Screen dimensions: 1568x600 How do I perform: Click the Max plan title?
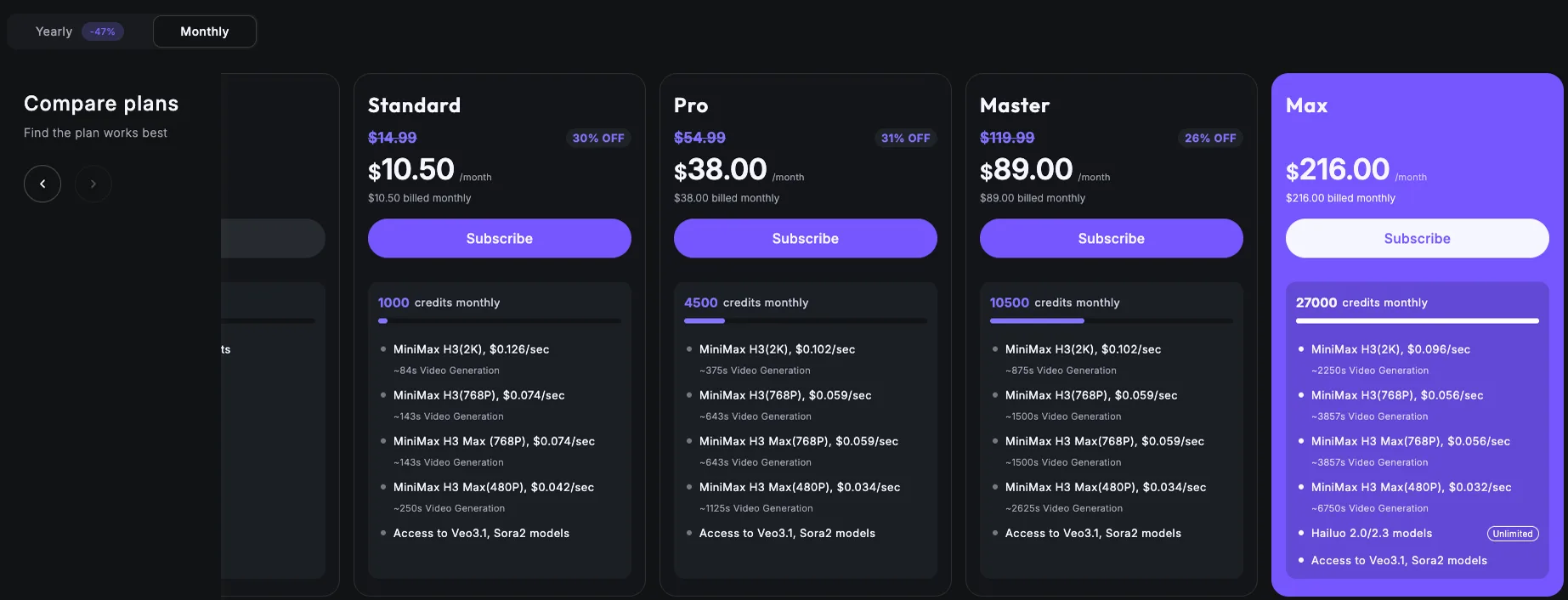pos(1306,105)
